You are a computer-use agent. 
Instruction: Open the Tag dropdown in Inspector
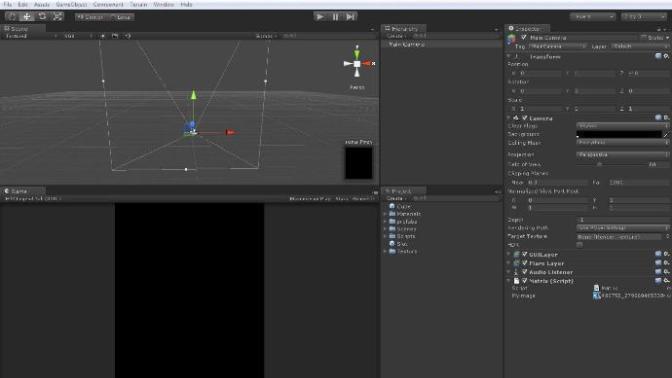pyautogui.click(x=557, y=46)
